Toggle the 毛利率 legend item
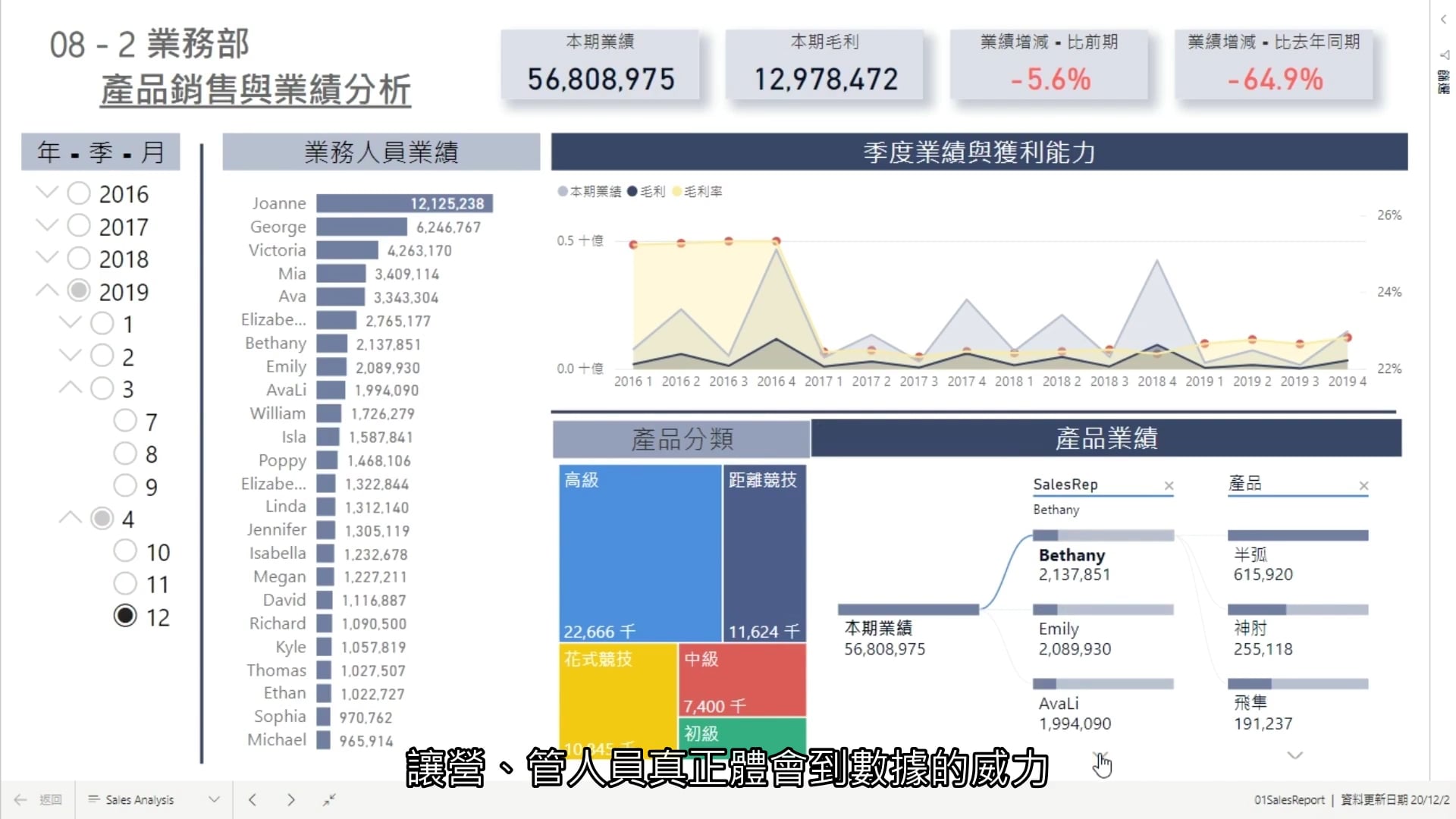The height and width of the screenshot is (819, 1456). [x=697, y=192]
